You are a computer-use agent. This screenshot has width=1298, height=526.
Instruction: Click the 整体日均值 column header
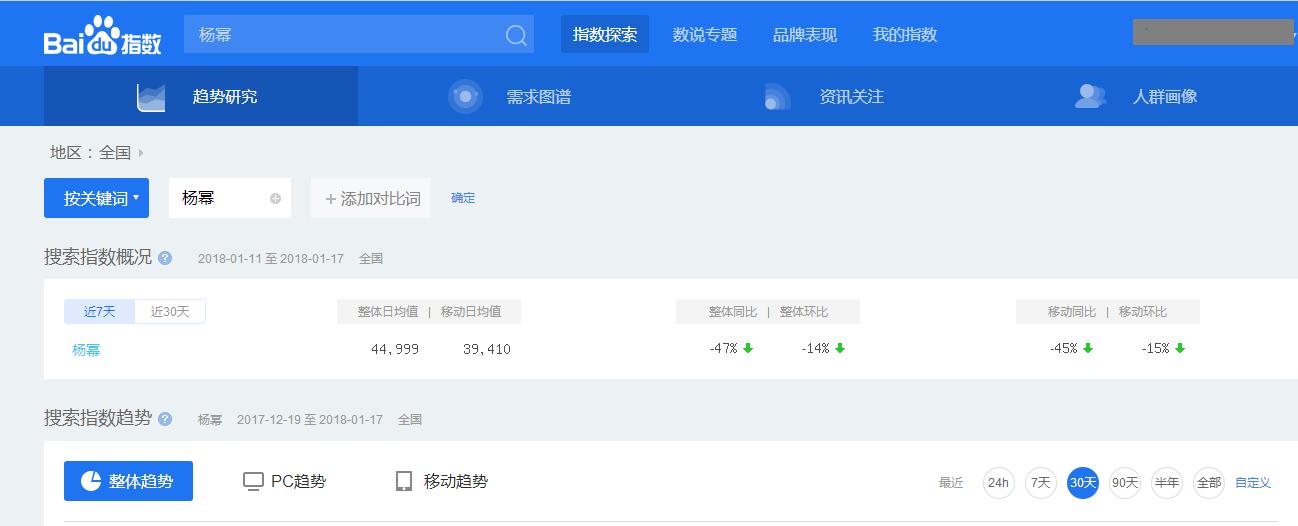(388, 312)
